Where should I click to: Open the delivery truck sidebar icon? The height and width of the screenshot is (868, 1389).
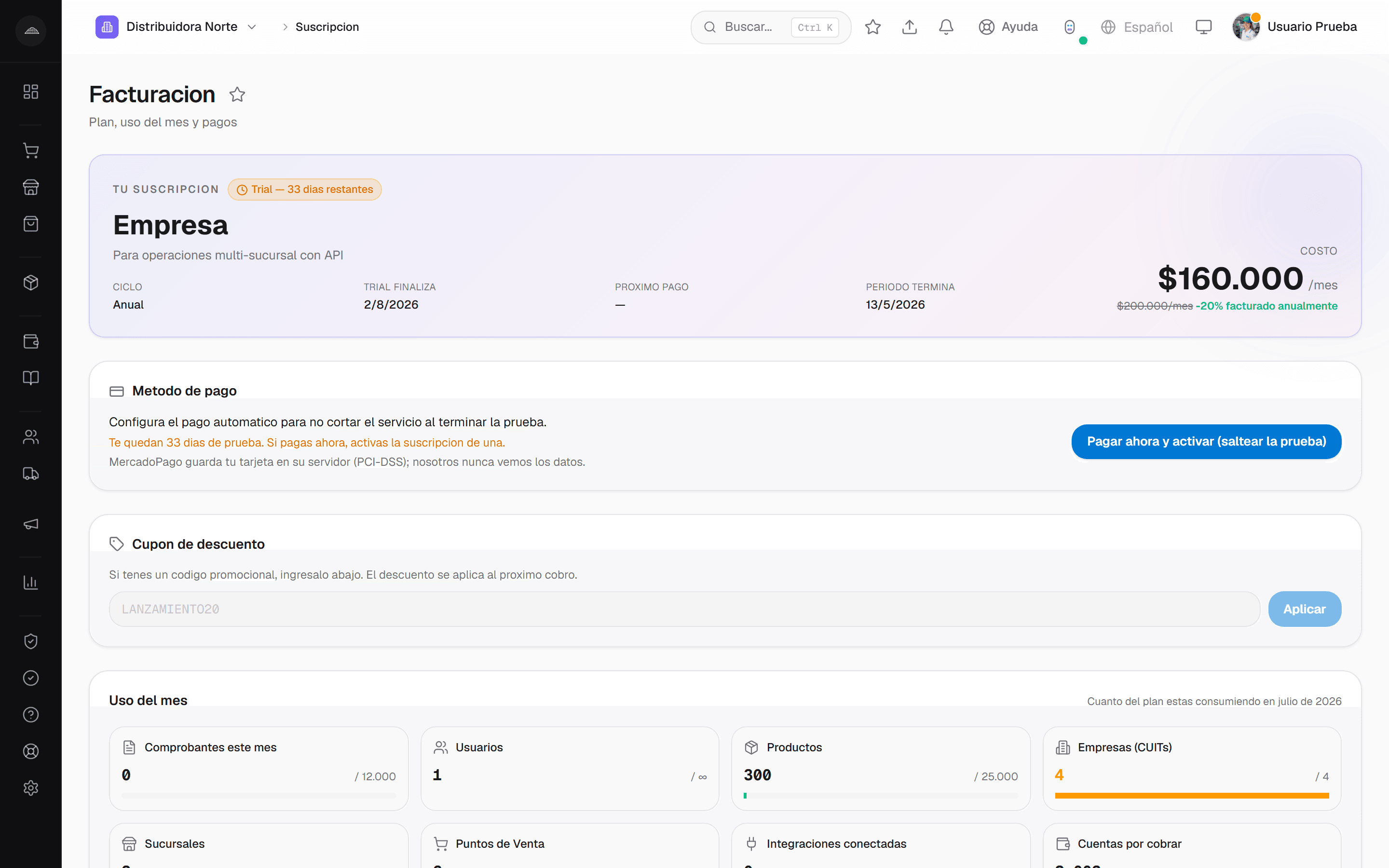pyautogui.click(x=30, y=474)
